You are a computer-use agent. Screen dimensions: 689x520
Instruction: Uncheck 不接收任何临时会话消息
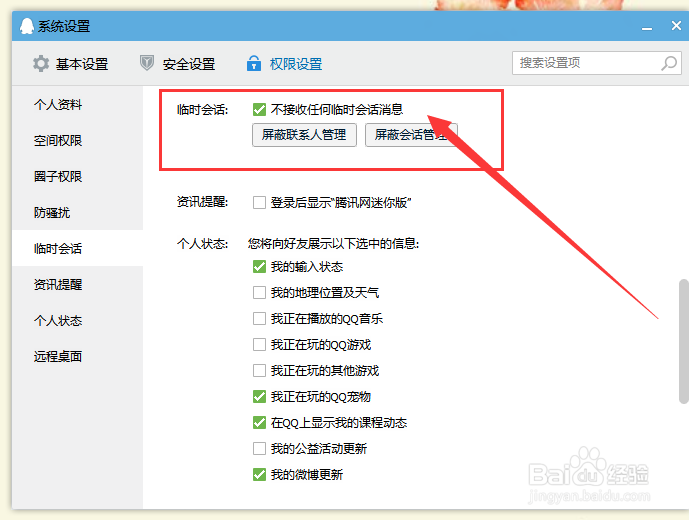coord(259,109)
